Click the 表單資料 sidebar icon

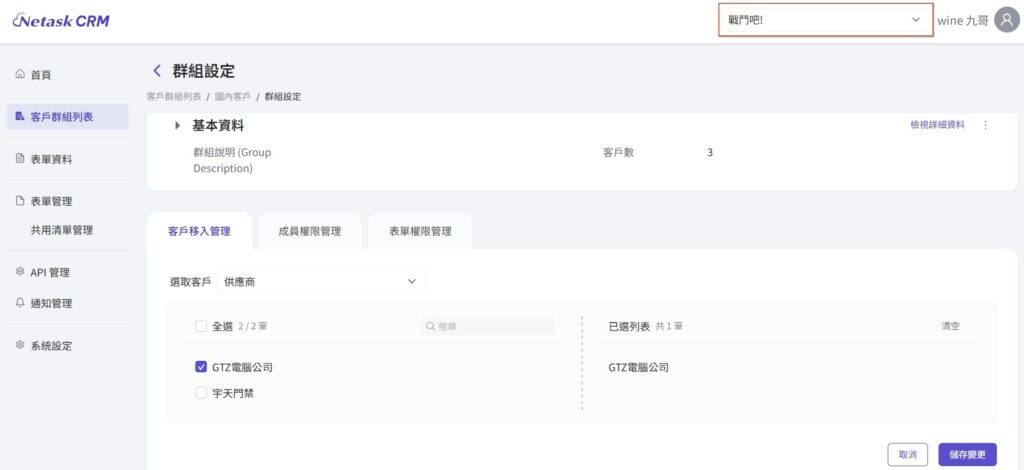[x=20, y=159]
